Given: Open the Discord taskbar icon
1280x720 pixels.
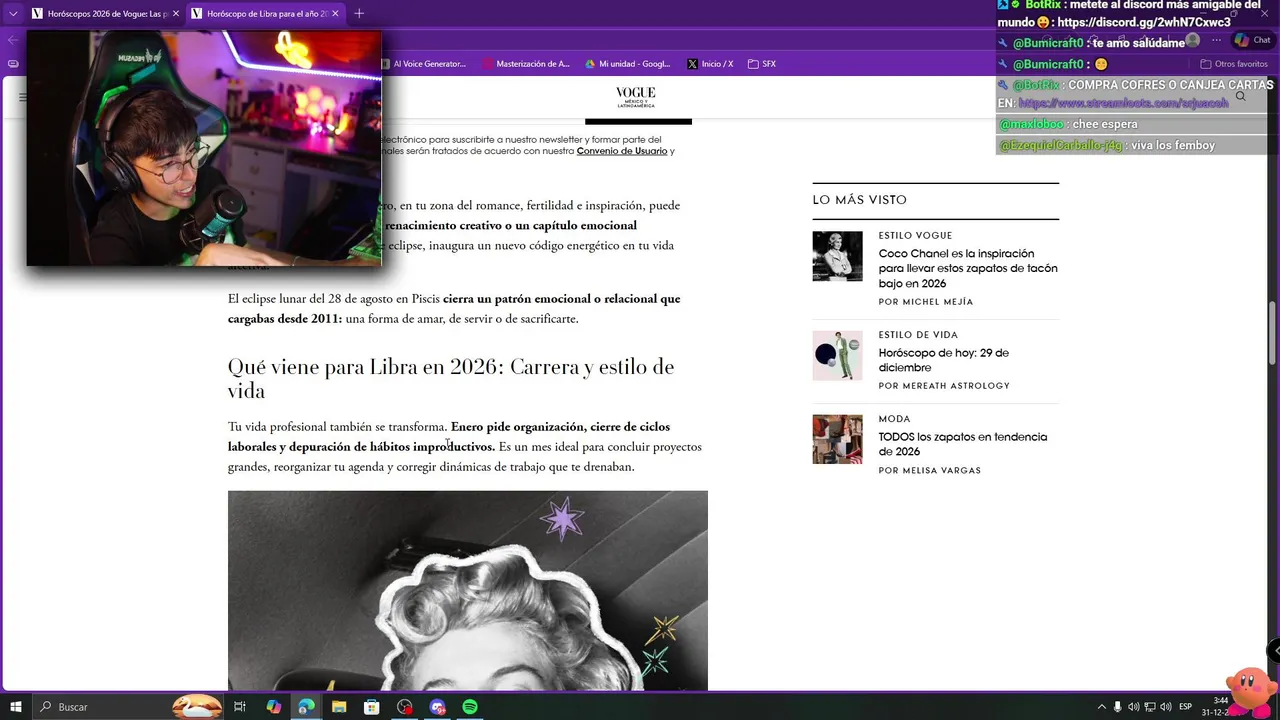Looking at the screenshot, I should (437, 707).
